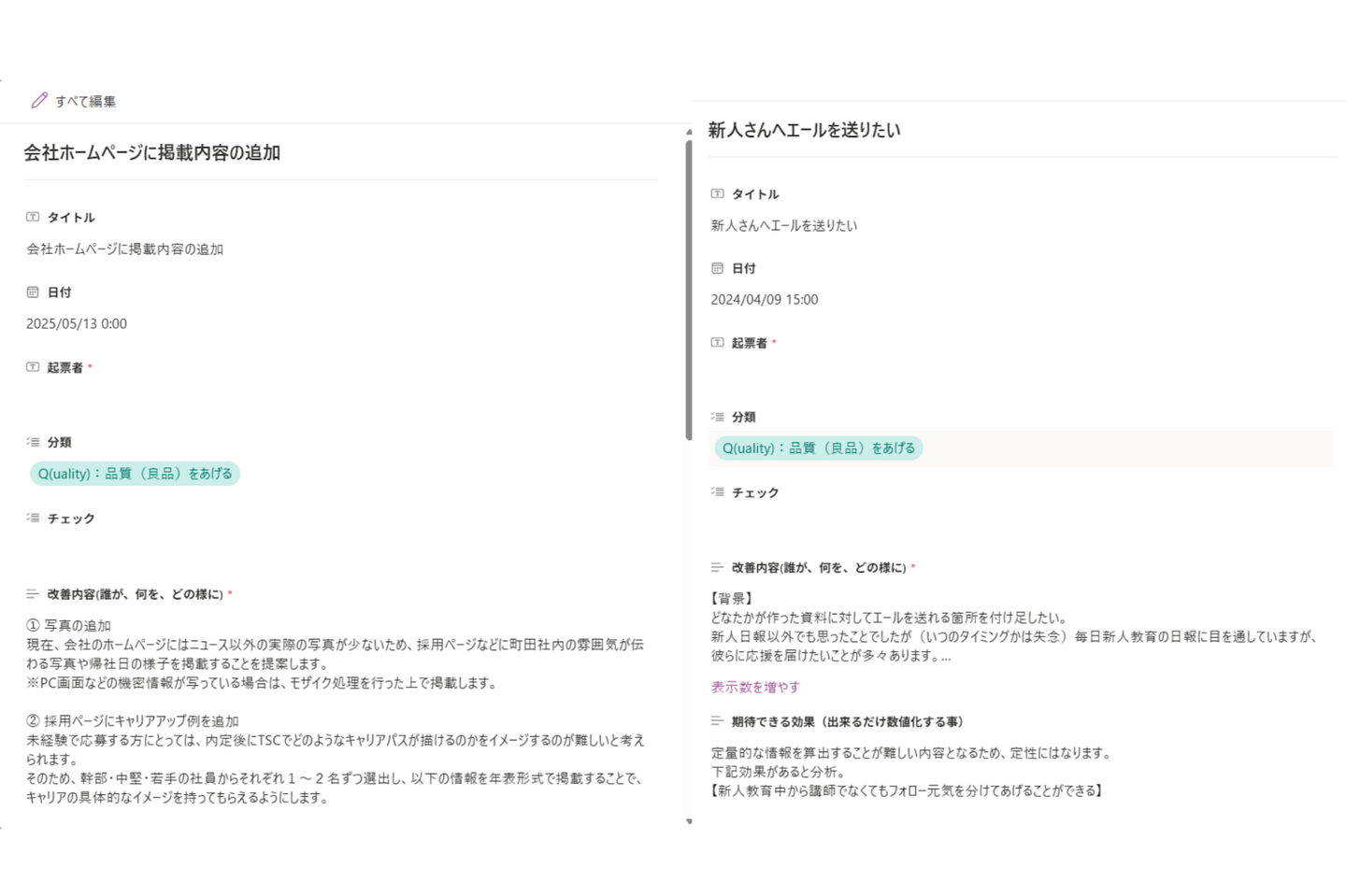Select the Q(uality) category tag in the right panel
1346x896 pixels.
[818, 448]
